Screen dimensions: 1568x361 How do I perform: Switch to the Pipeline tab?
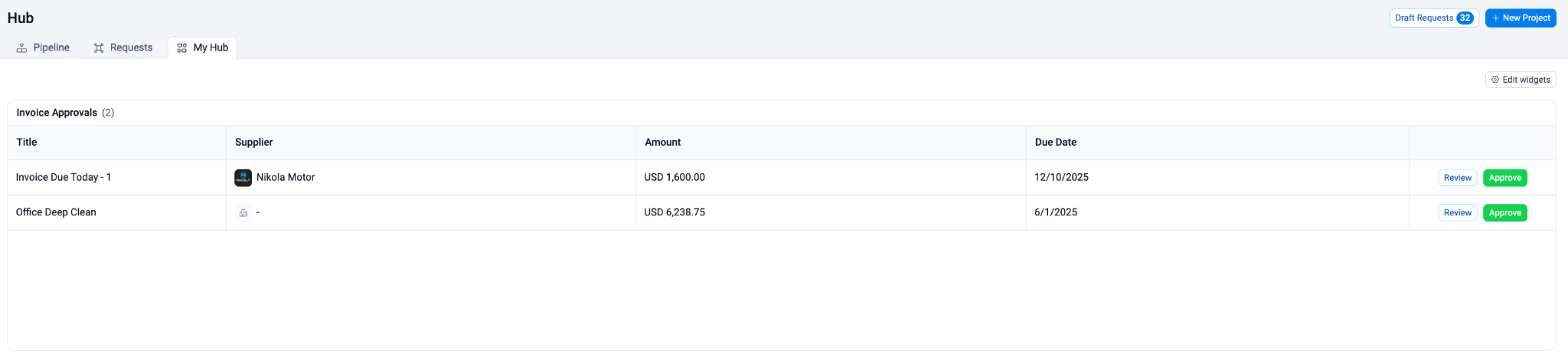44,48
